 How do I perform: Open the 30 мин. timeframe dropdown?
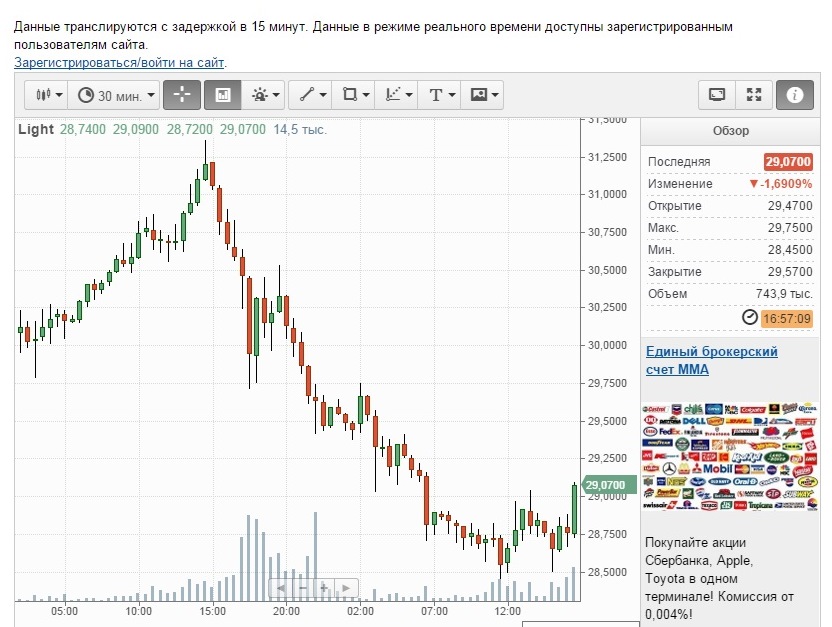coord(115,95)
